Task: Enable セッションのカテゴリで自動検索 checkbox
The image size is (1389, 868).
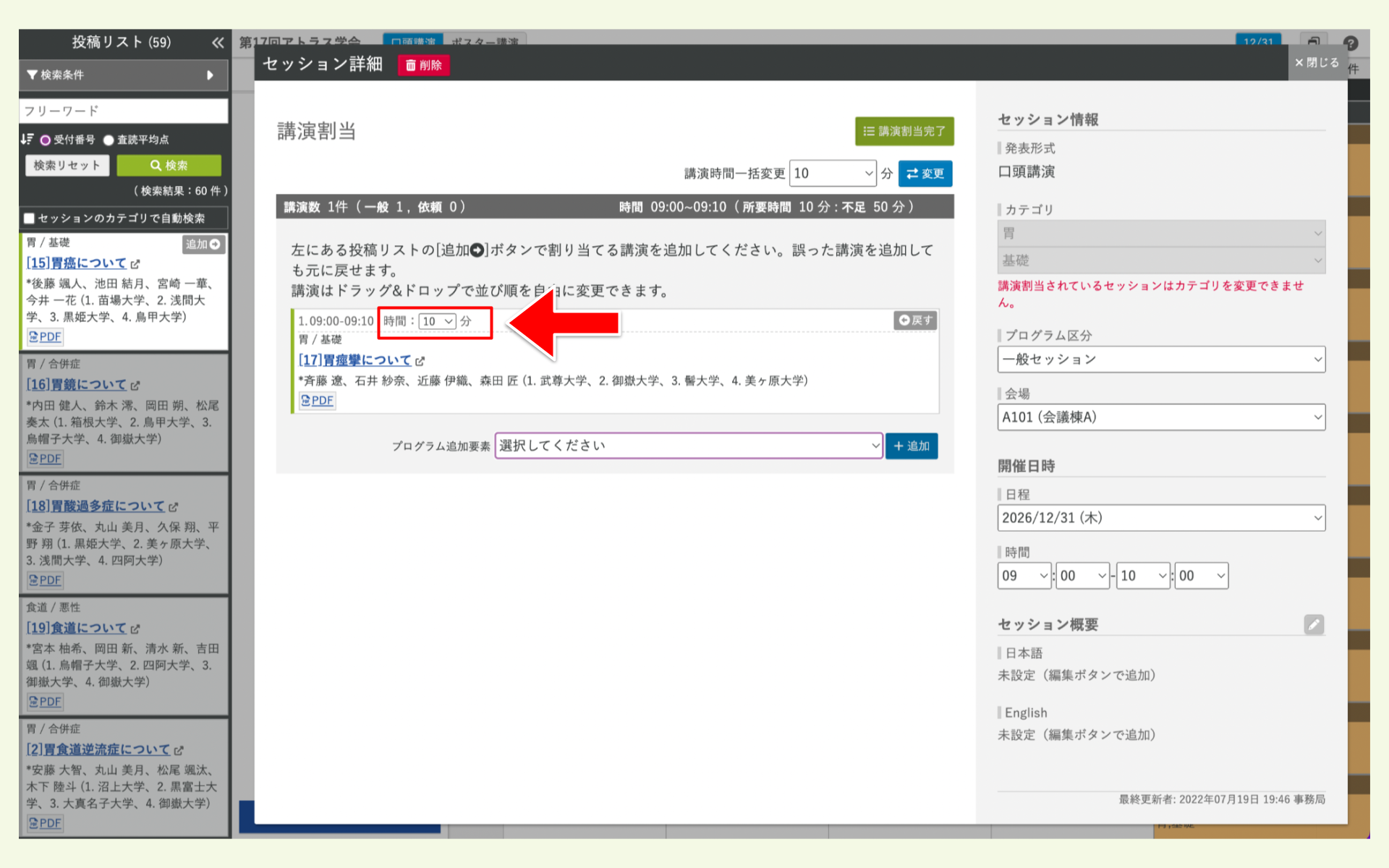Action: pyautogui.click(x=29, y=218)
